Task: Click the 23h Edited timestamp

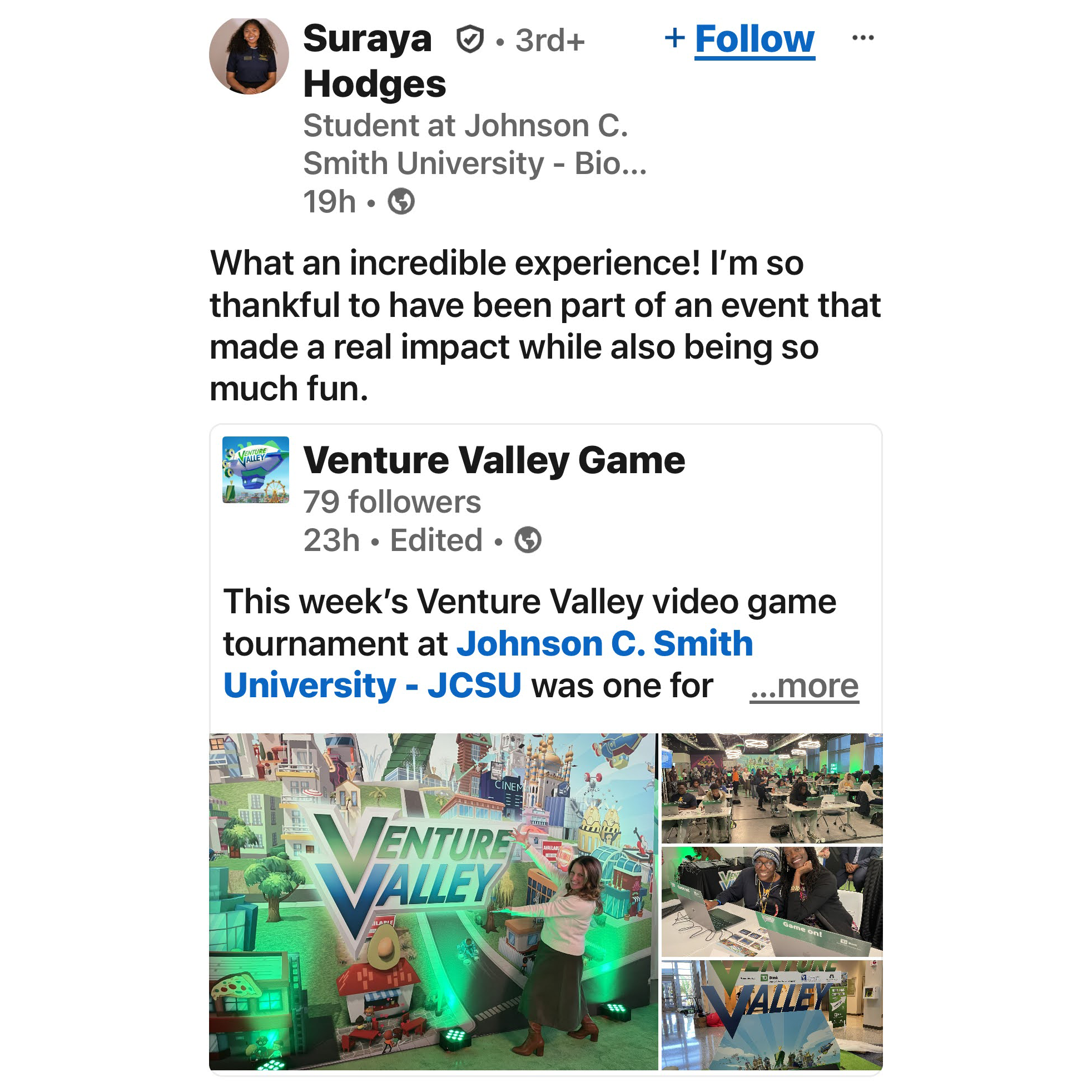Action: coord(393,540)
